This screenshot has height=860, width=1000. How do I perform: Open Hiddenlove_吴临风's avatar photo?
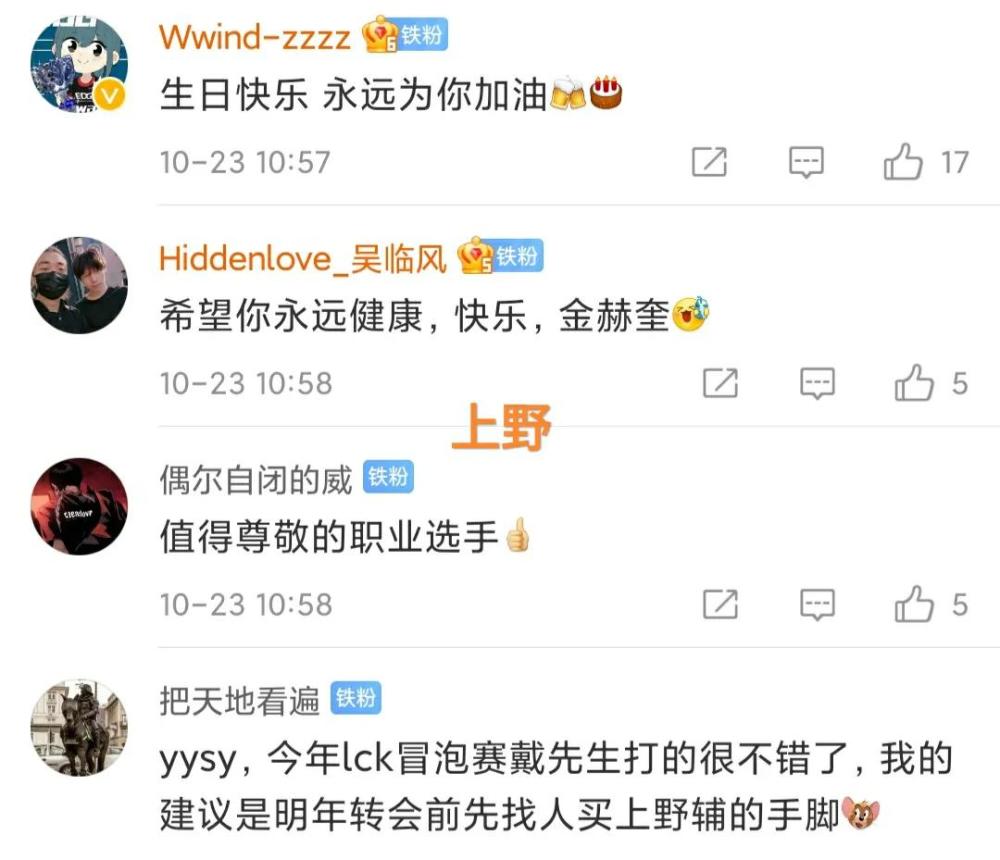coord(79,285)
